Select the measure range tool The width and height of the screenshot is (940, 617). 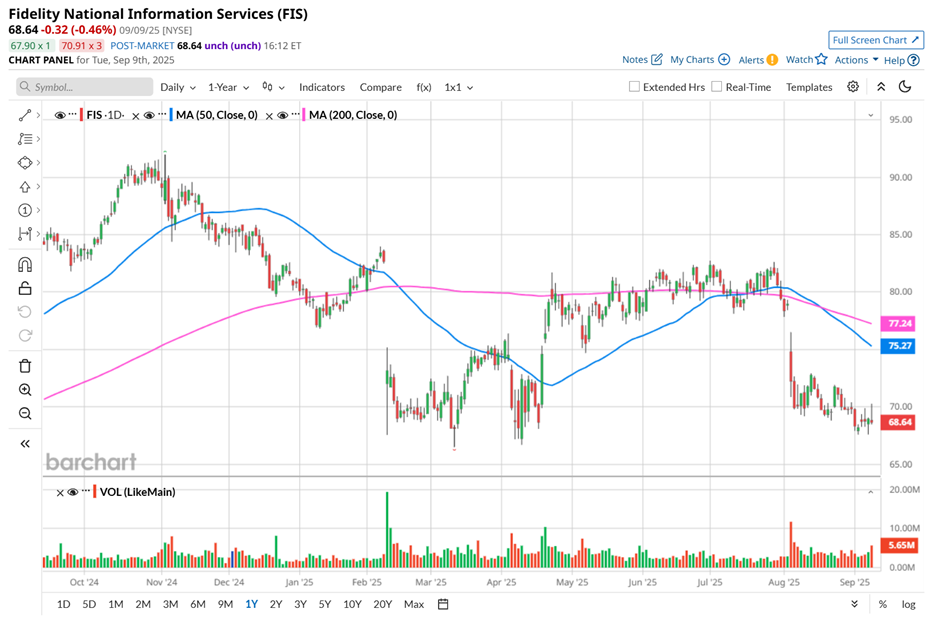[25, 234]
